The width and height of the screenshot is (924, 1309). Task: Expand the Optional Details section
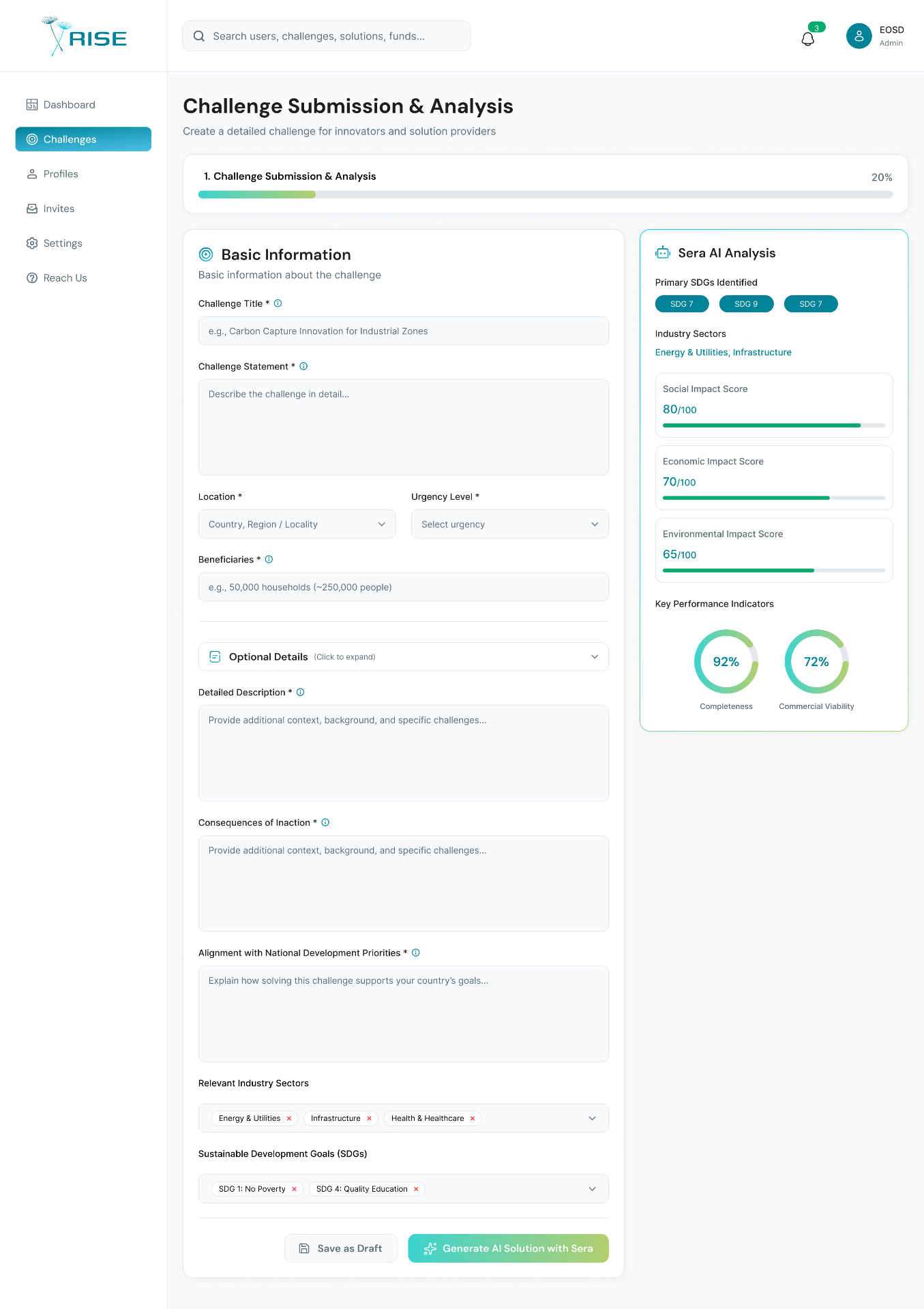coord(403,657)
